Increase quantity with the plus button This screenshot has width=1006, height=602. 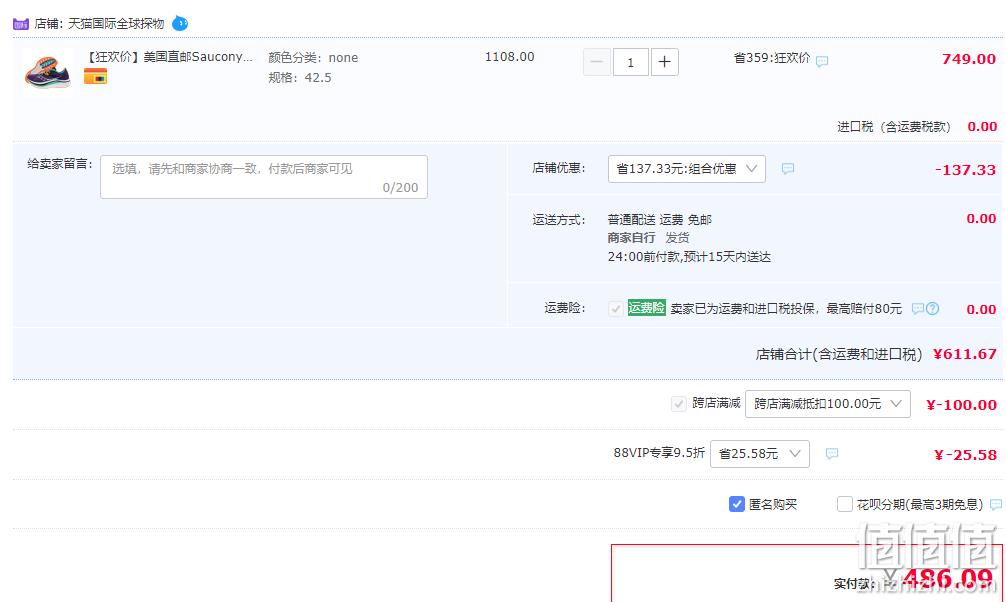(x=665, y=62)
